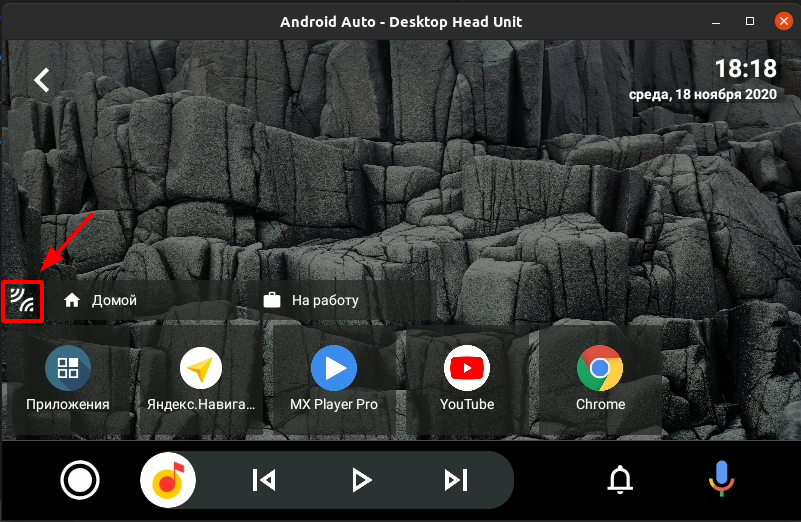Open the Yandex Music player icon
The width and height of the screenshot is (801, 522).
168,481
